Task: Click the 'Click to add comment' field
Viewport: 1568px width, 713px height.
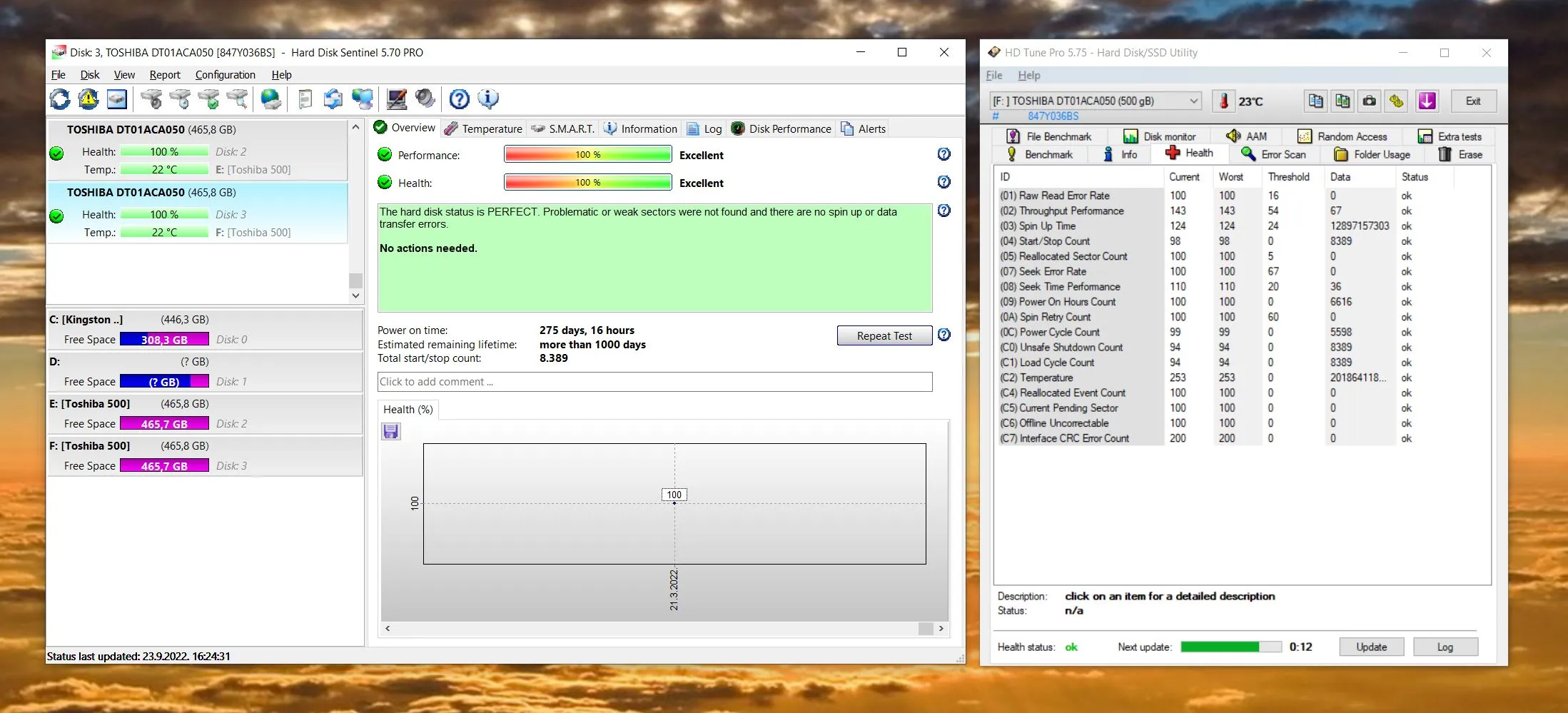Action: pyautogui.click(x=654, y=382)
